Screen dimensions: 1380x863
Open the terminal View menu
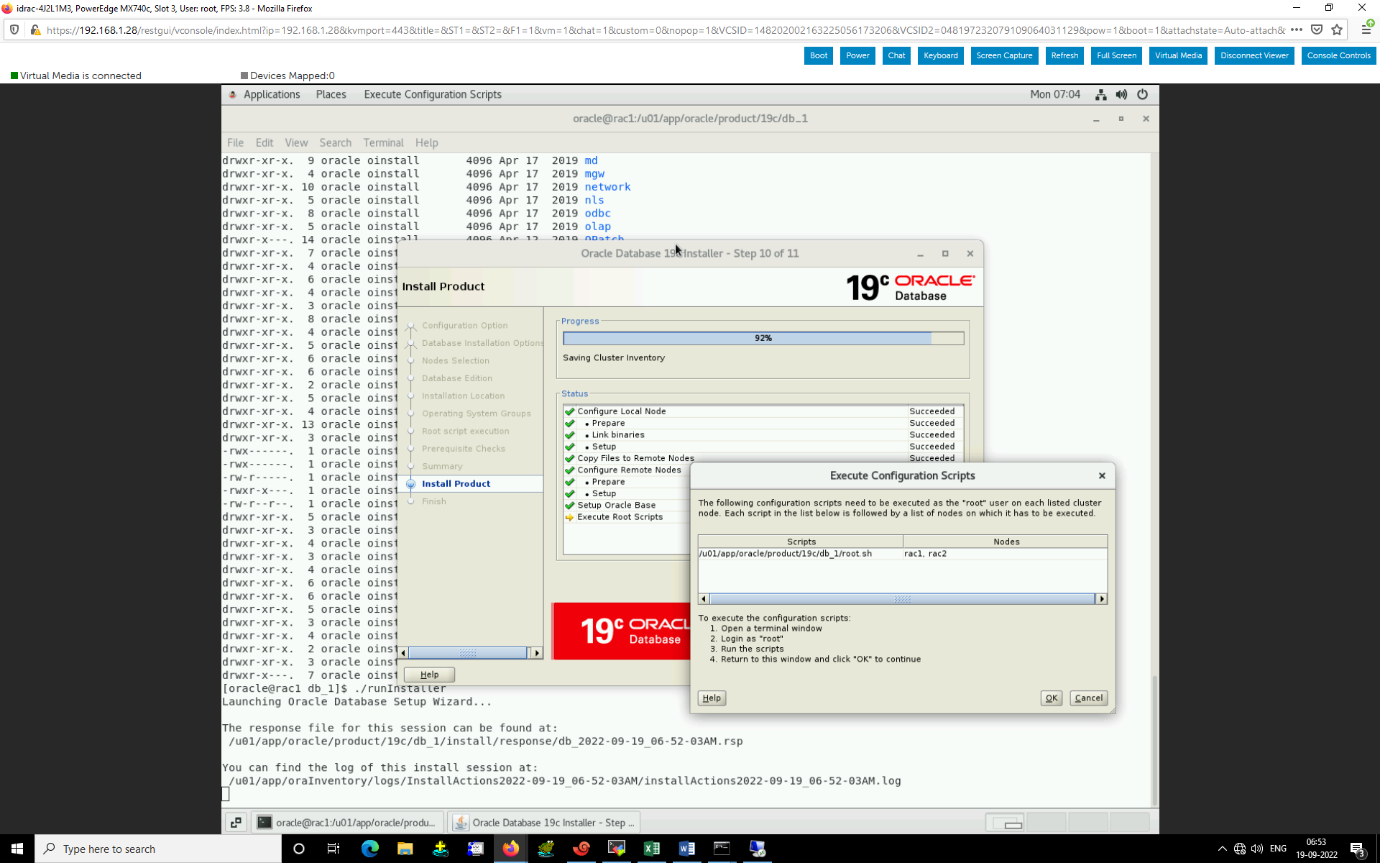pyautogui.click(x=296, y=143)
